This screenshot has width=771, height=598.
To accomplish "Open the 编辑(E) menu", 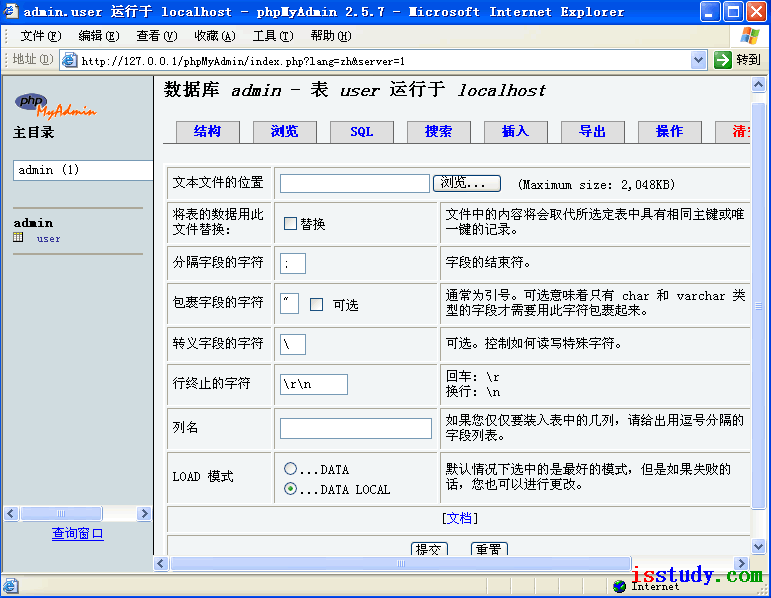I will pos(99,36).
